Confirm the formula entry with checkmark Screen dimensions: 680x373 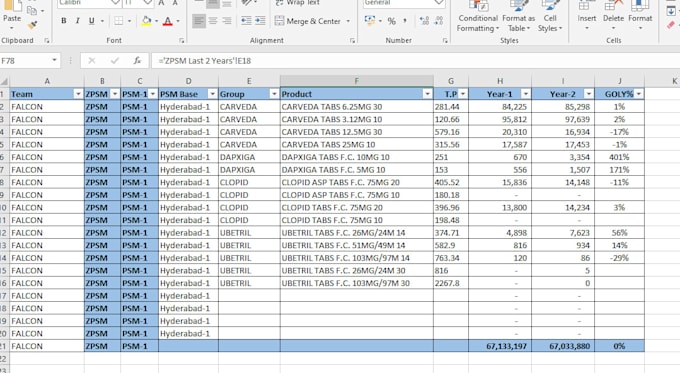pos(114,61)
